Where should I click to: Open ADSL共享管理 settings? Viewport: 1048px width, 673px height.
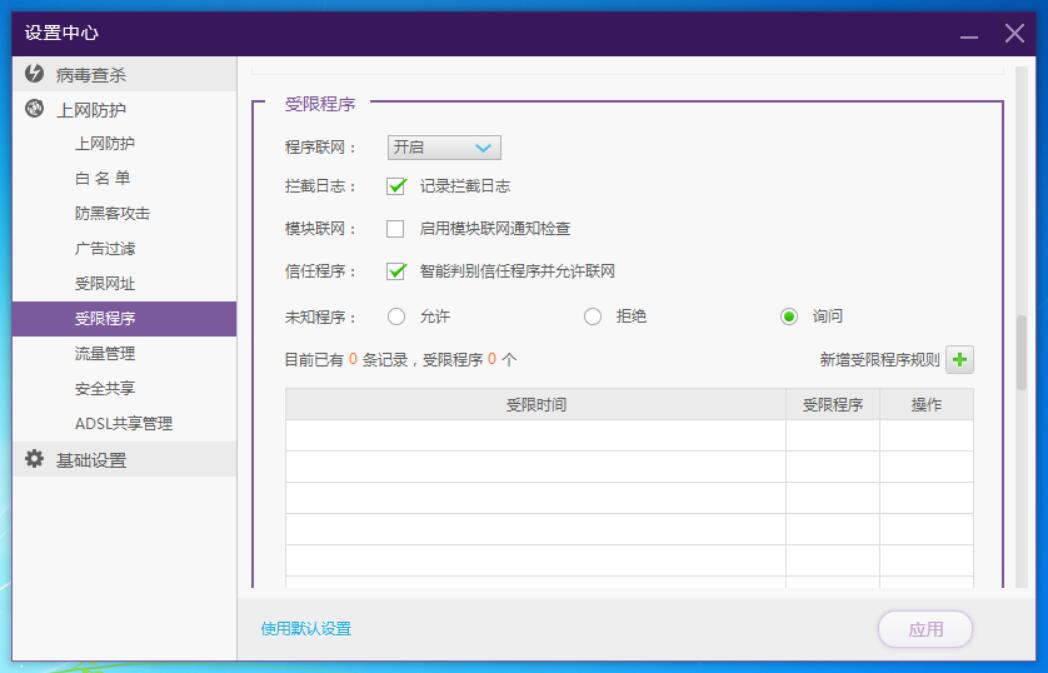pyautogui.click(x=124, y=424)
